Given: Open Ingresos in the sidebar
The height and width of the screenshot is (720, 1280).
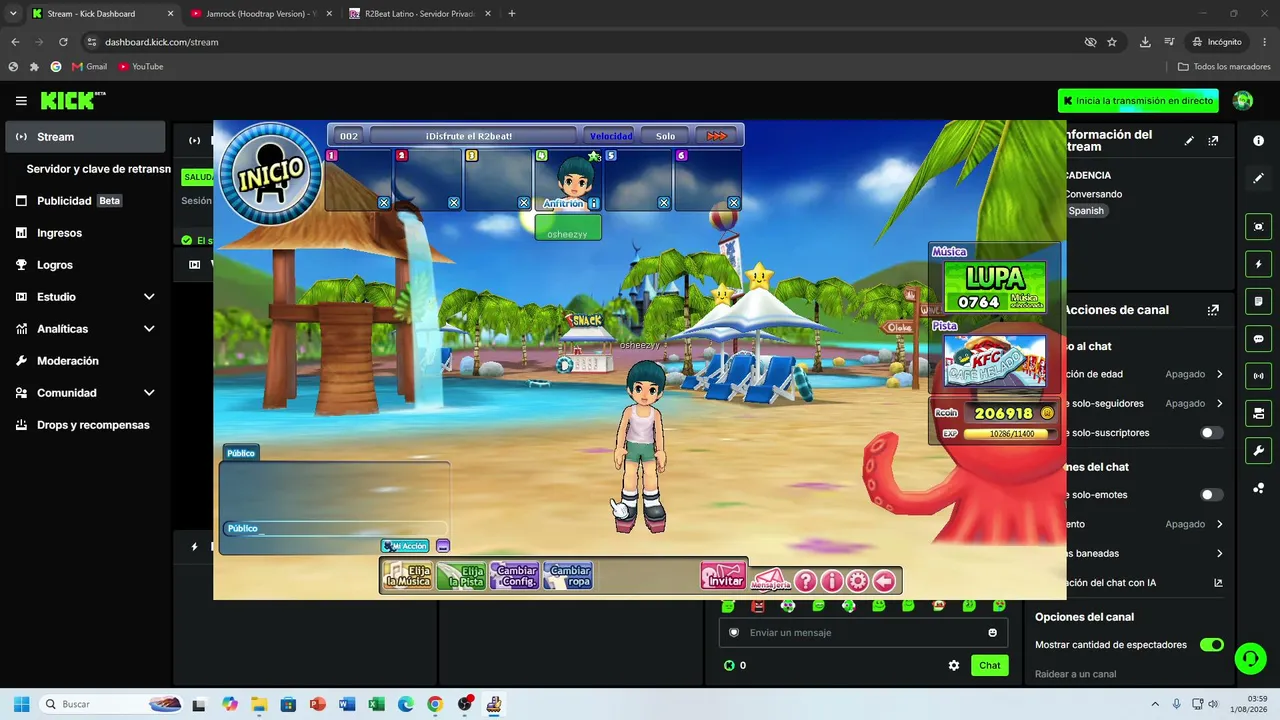Looking at the screenshot, I should coord(85,233).
